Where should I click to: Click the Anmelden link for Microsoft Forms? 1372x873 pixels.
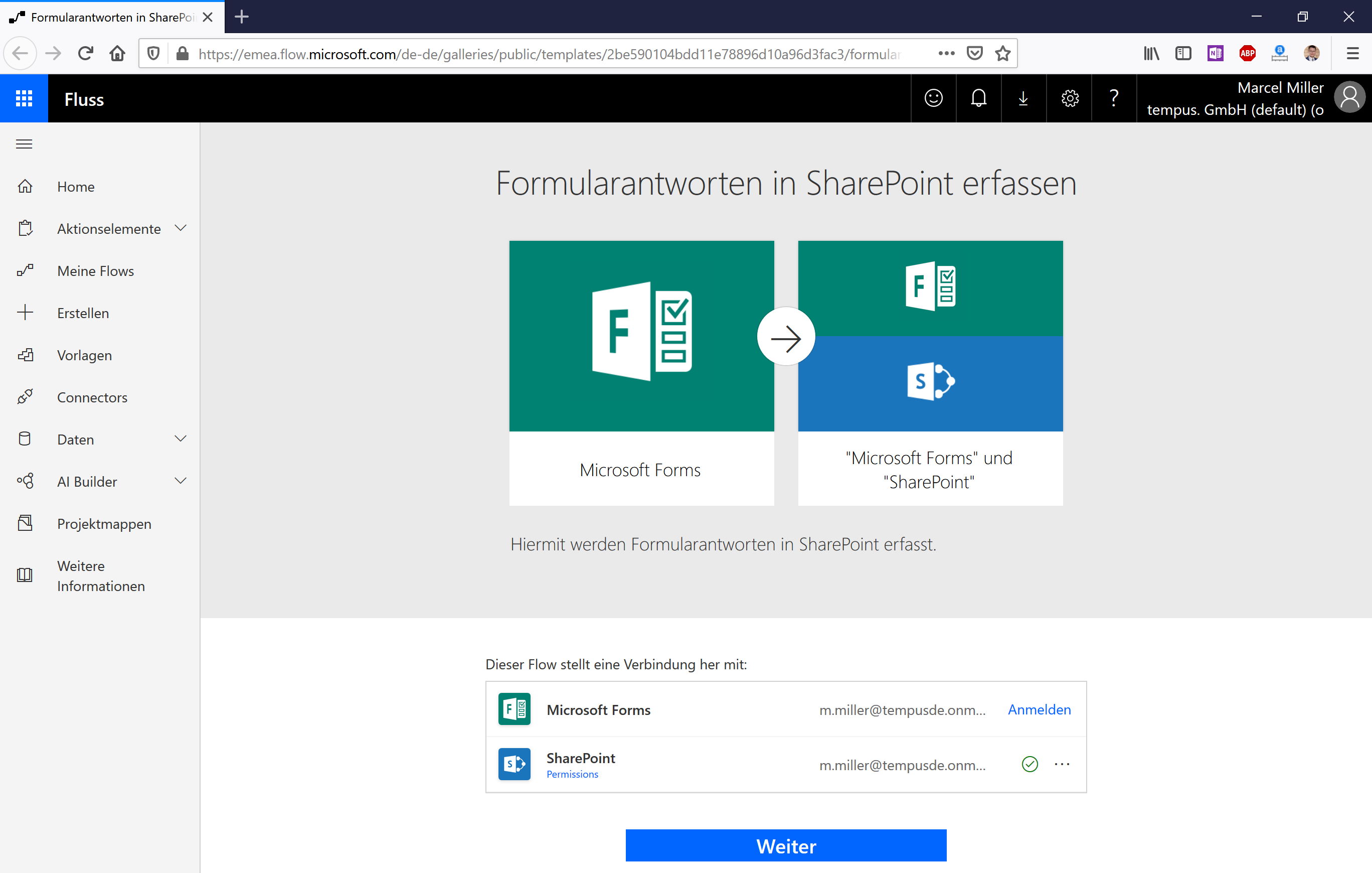tap(1039, 709)
